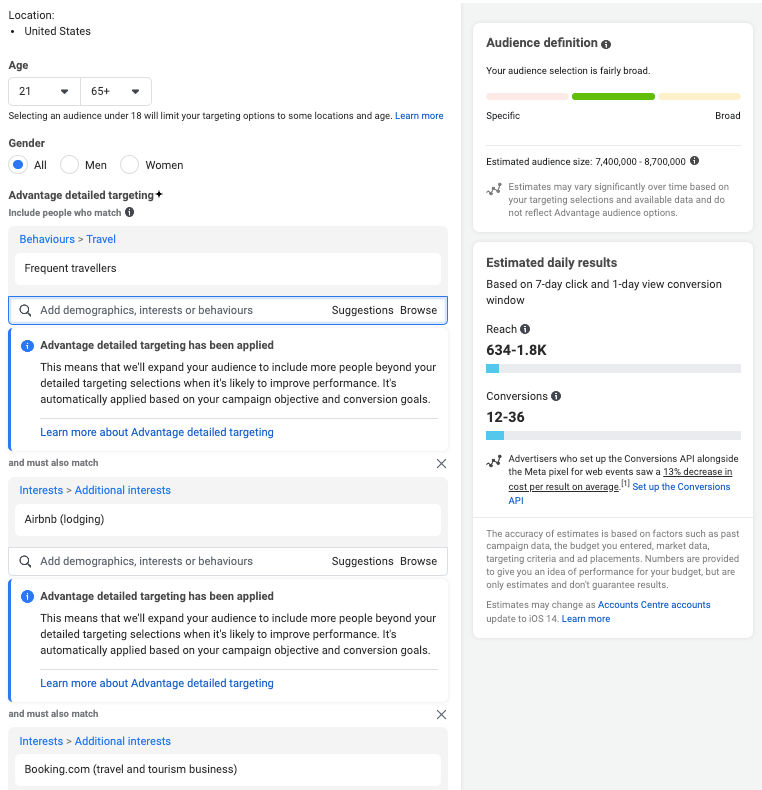Choose the Women gender option
This screenshot has height=790, width=762.
[x=130, y=165]
